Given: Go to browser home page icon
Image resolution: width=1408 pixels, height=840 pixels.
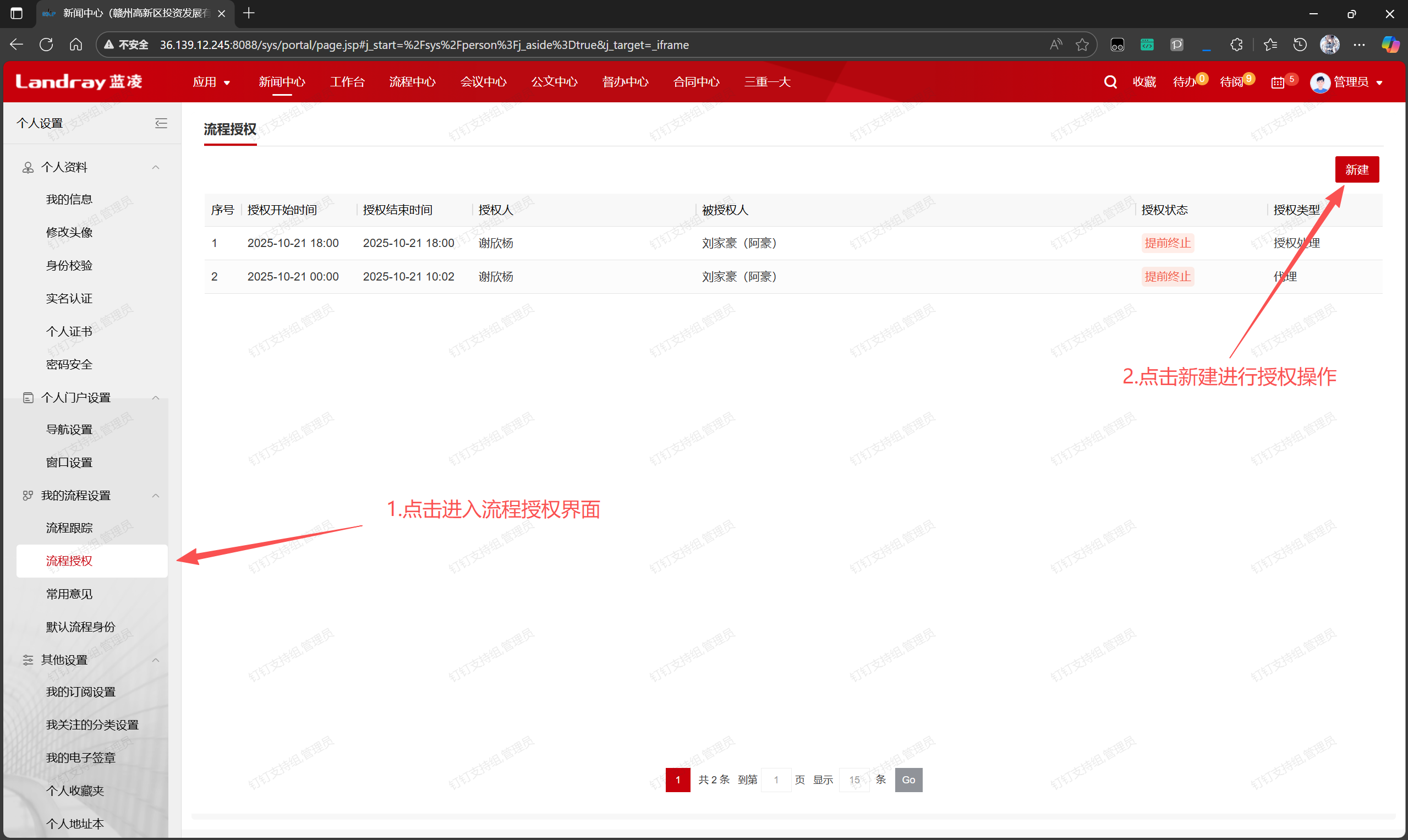Looking at the screenshot, I should [76, 45].
